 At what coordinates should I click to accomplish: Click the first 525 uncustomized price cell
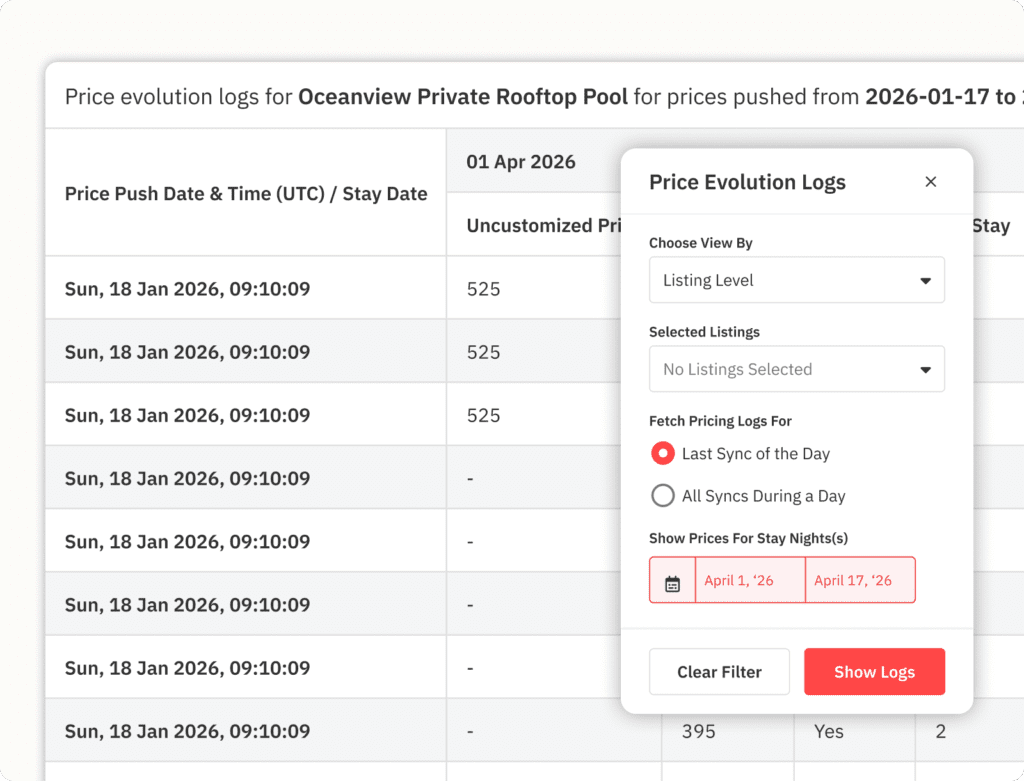(483, 290)
